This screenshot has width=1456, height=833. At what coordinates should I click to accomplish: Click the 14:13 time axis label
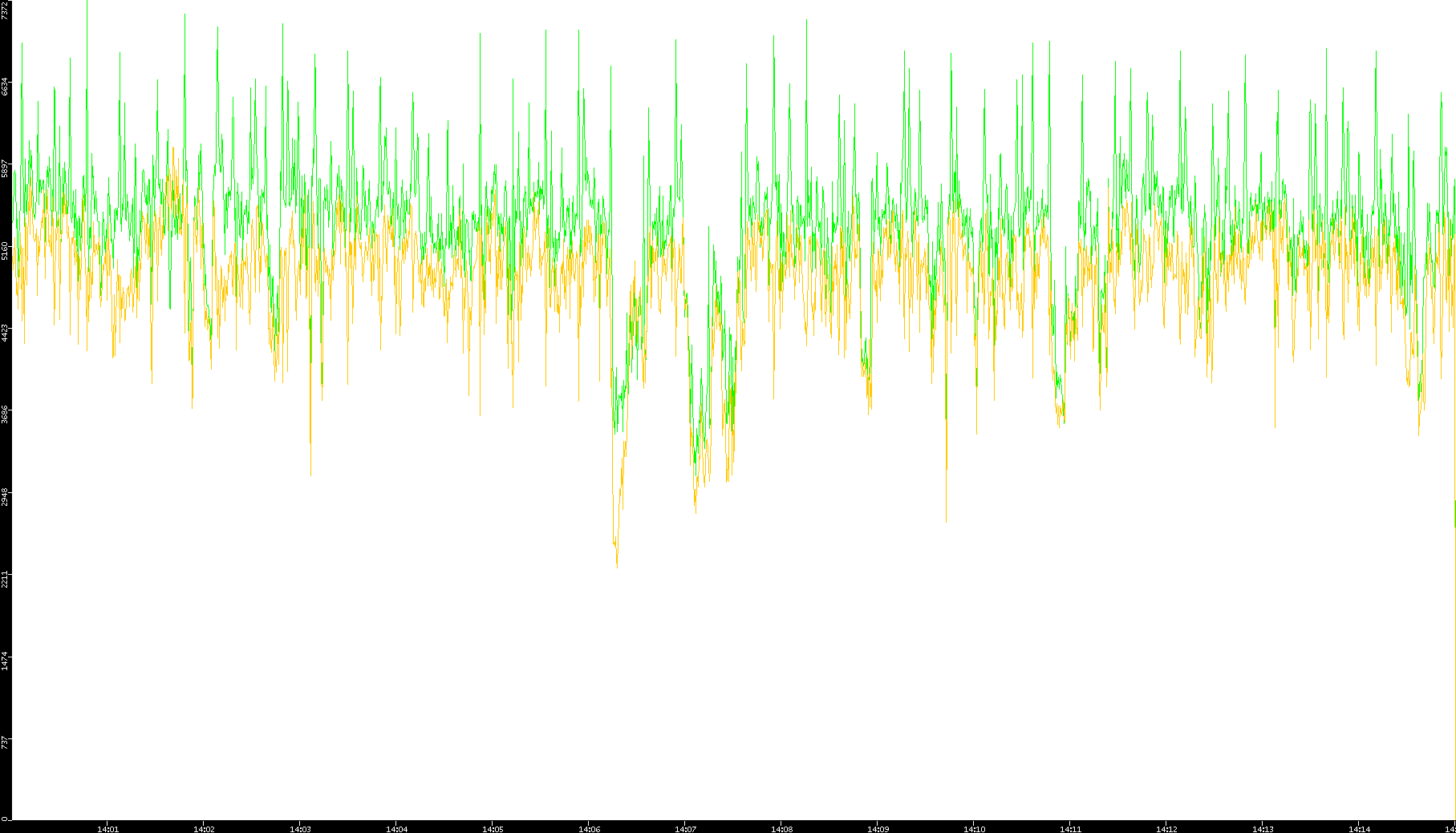click(x=1263, y=829)
